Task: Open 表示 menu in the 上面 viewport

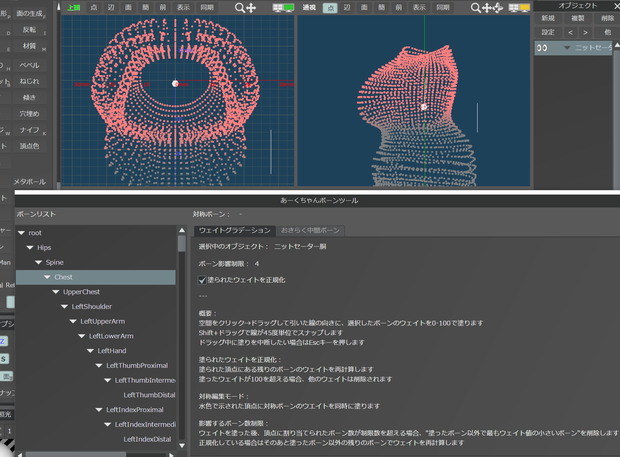Action: pyautogui.click(x=183, y=8)
